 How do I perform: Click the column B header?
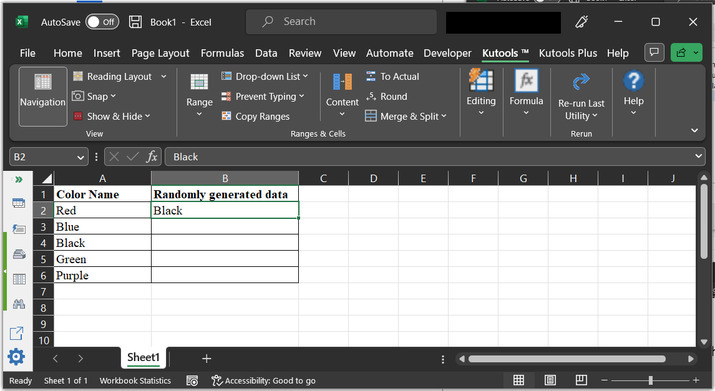point(225,178)
